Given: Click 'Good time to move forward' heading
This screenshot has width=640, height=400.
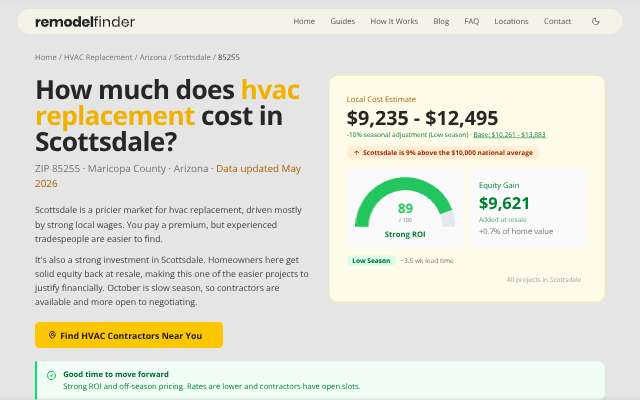Looking at the screenshot, I should (x=116, y=374).
